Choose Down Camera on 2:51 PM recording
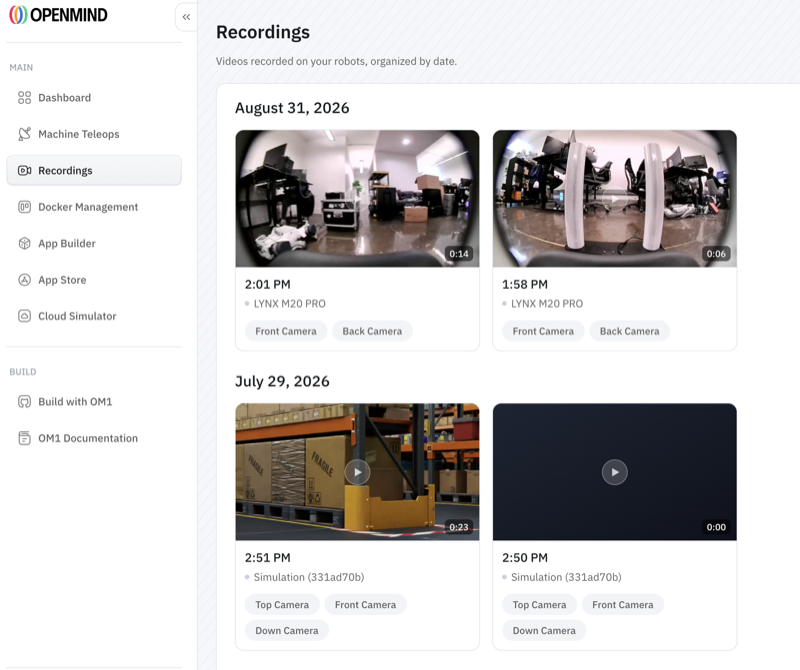Image resolution: width=800 pixels, height=670 pixels. coord(287,631)
